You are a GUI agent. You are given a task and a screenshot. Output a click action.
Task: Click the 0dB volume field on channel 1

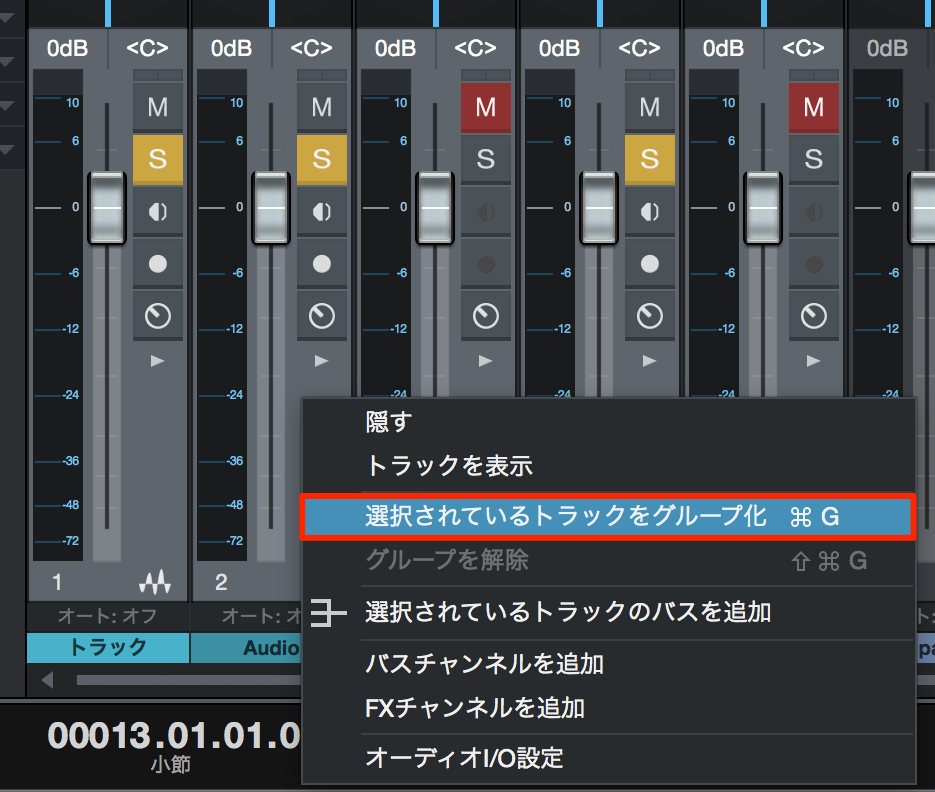coord(68,48)
